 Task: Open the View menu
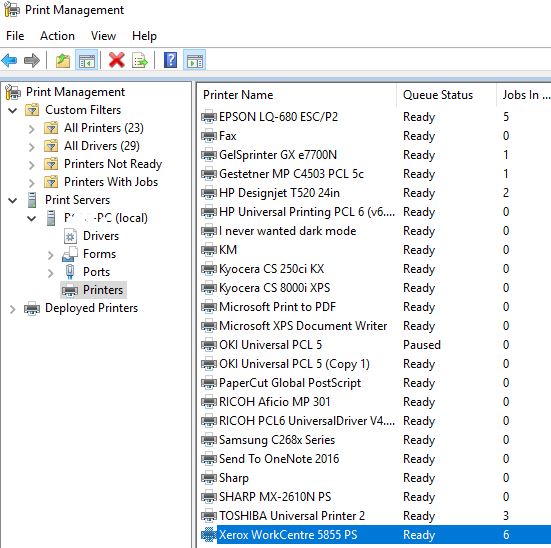[103, 36]
